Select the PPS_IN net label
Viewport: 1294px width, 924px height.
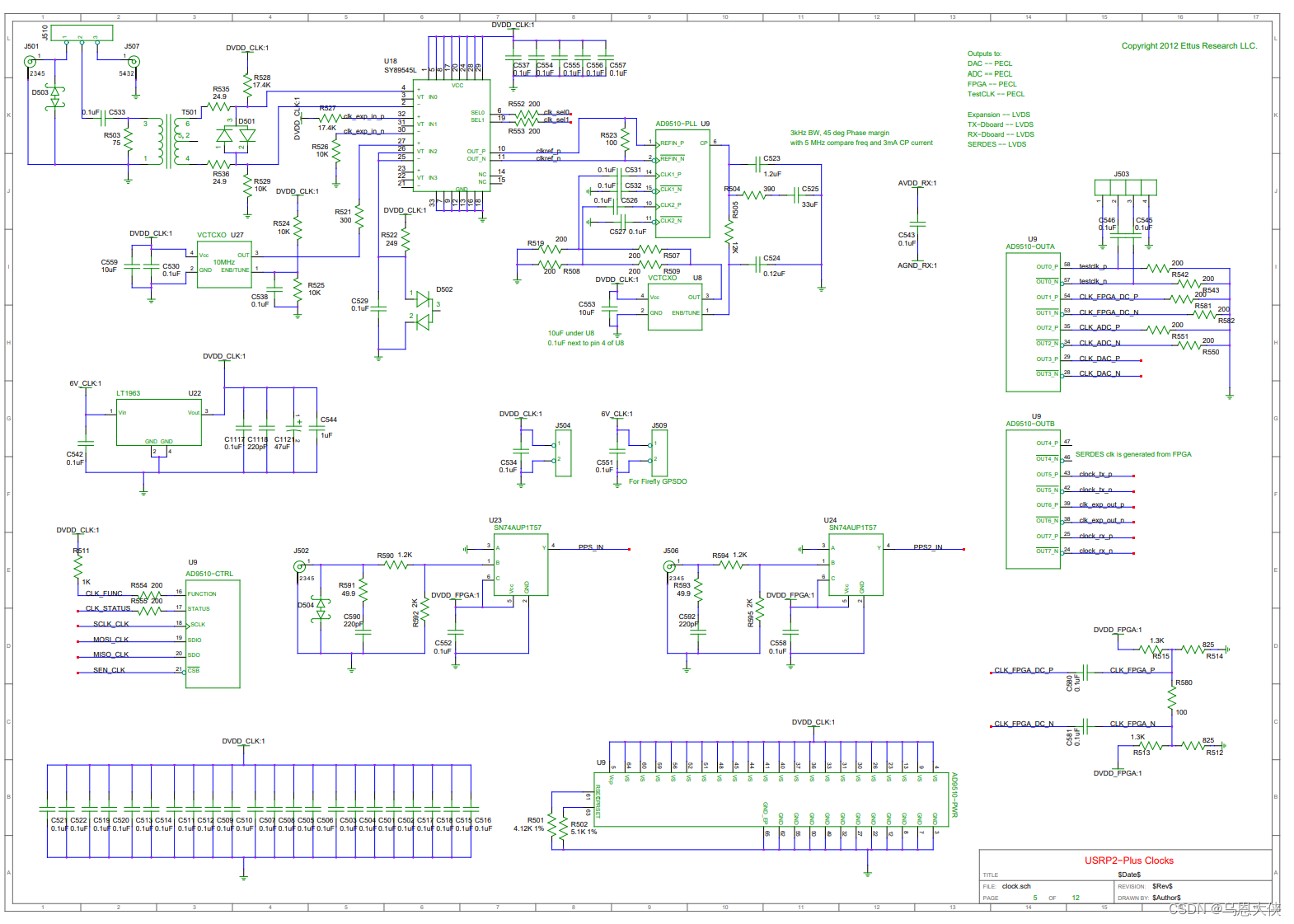coord(590,546)
